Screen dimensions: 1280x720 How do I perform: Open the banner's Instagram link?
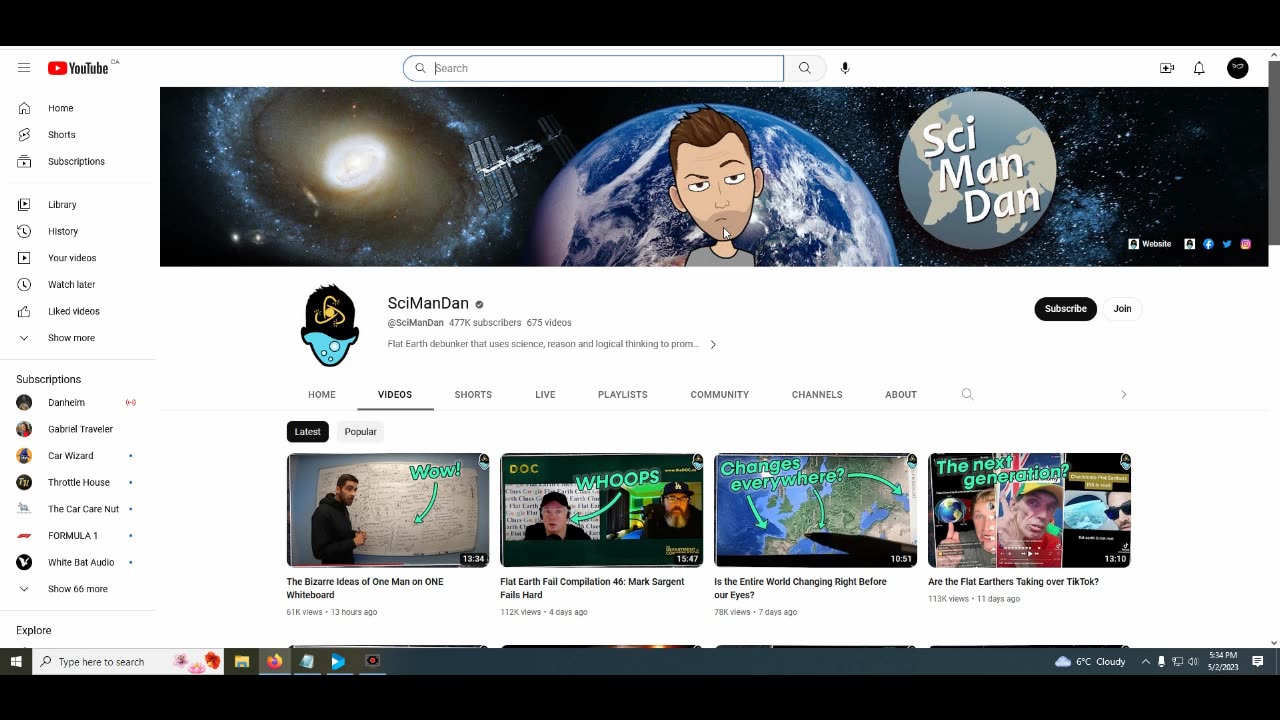click(x=1246, y=244)
